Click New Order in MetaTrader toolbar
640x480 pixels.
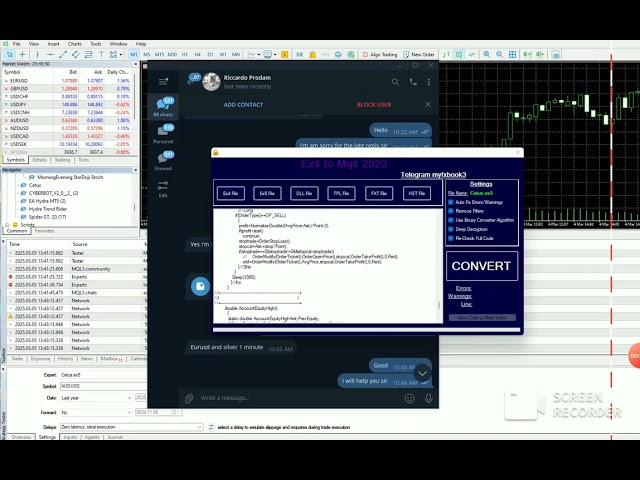pyautogui.click(x=419, y=54)
